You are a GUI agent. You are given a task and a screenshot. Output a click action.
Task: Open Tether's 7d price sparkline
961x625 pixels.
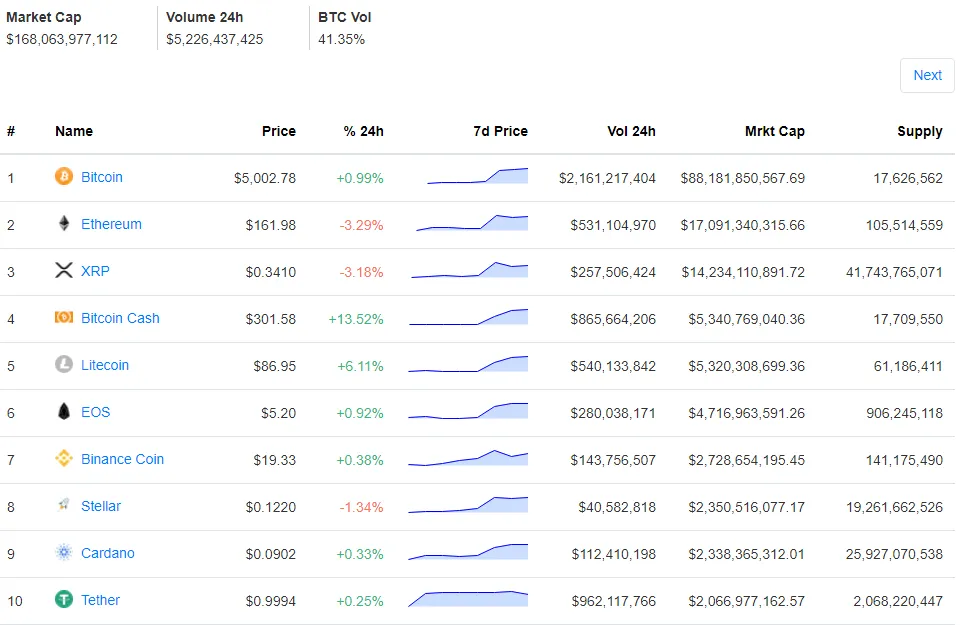click(x=468, y=599)
